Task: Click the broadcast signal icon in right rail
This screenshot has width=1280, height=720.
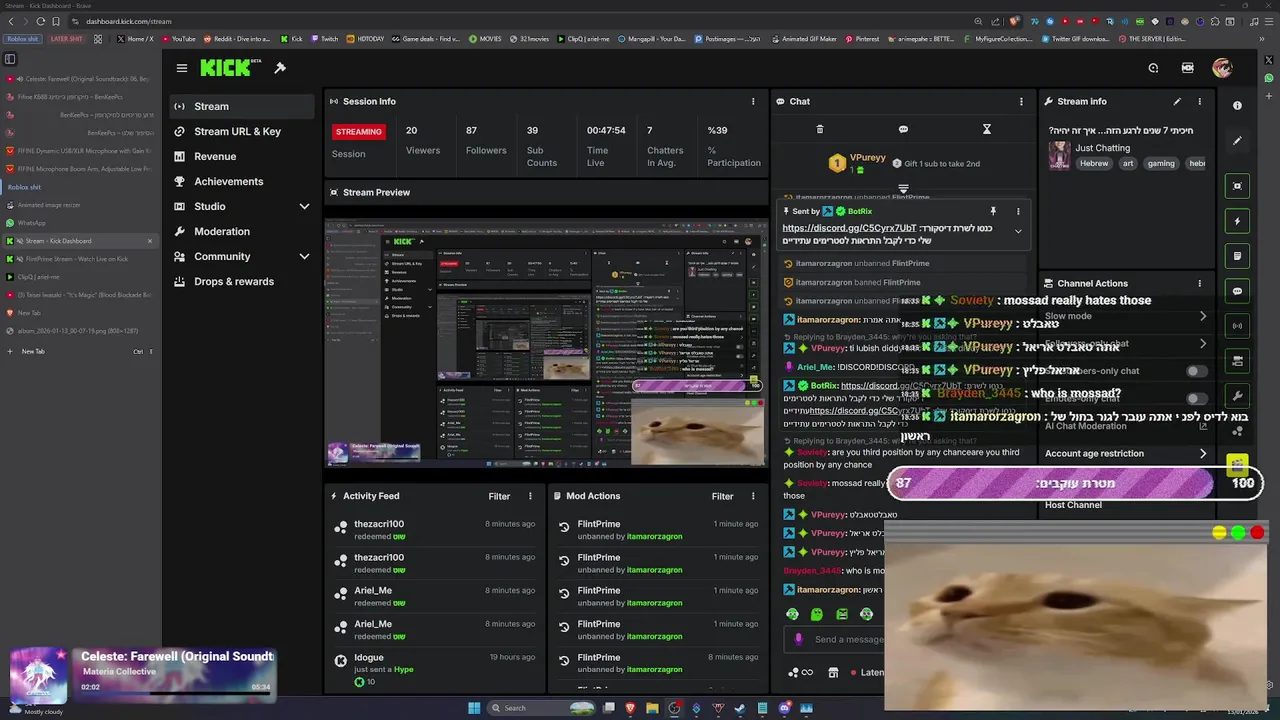Action: click(1237, 326)
